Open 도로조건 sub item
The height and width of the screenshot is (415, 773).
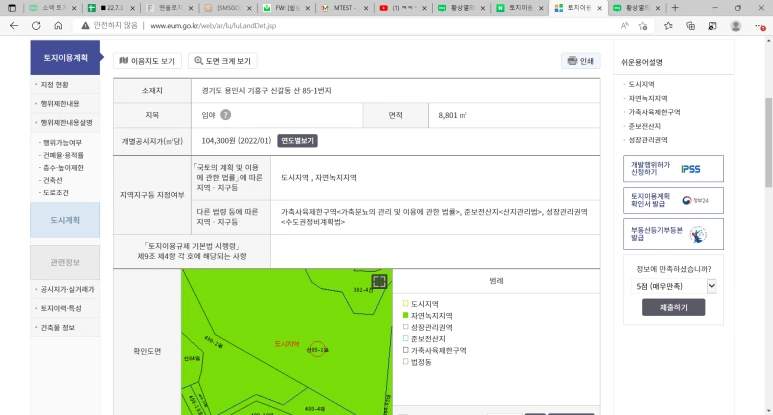point(56,192)
